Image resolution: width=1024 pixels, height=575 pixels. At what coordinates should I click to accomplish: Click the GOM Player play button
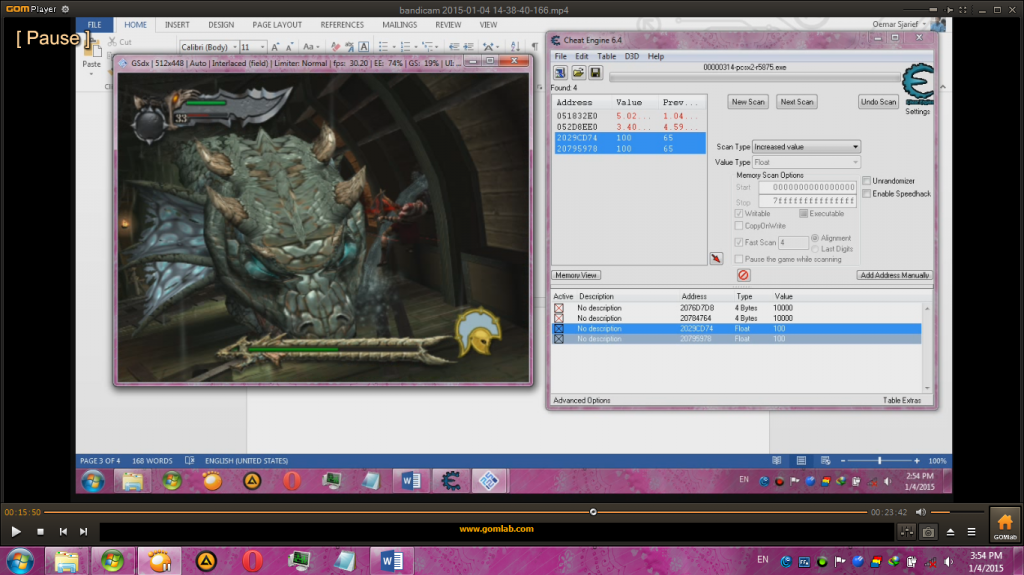point(16,532)
